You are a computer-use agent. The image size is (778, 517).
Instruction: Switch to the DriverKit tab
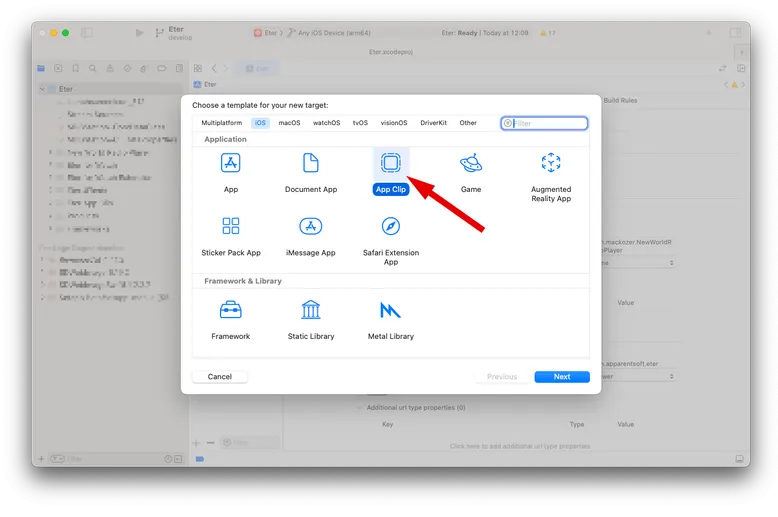(x=433, y=123)
